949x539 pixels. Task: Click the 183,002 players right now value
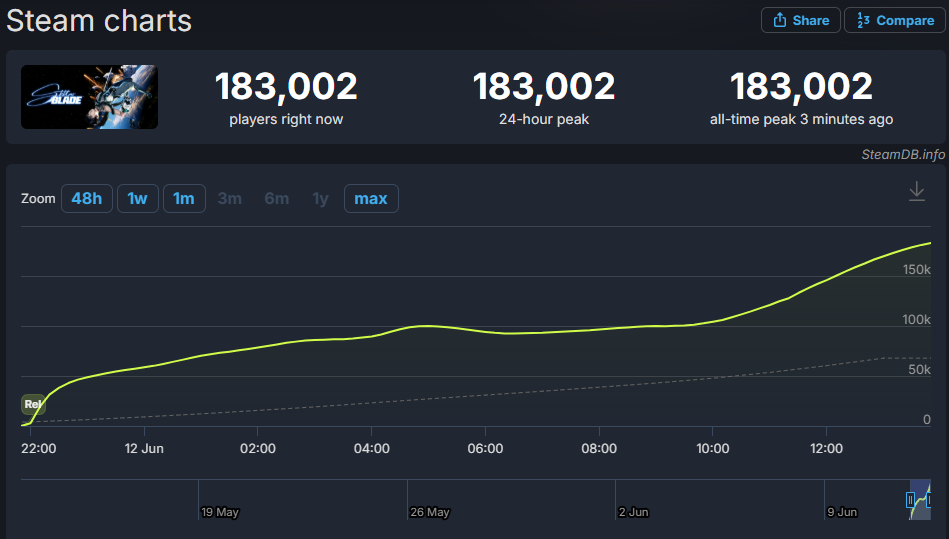pos(286,87)
